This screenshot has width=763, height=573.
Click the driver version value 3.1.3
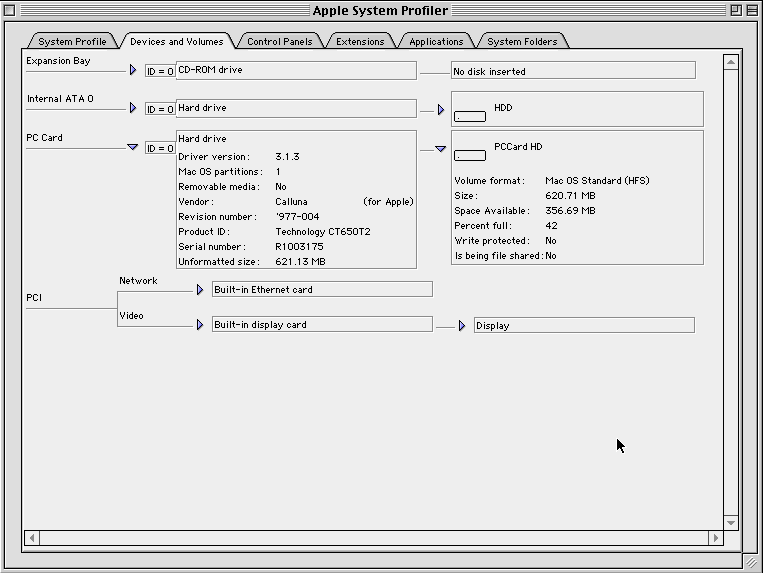(x=287, y=157)
